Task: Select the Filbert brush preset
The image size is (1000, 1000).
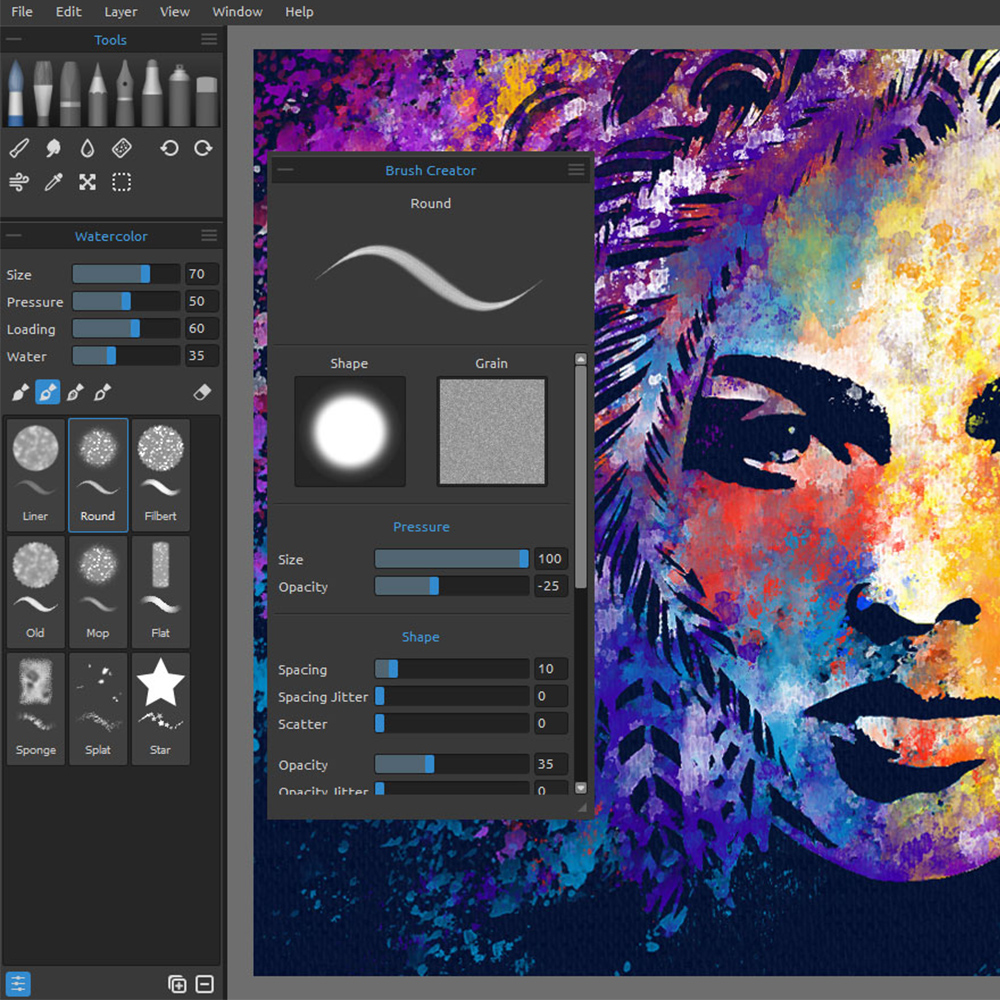Action: click(160, 474)
